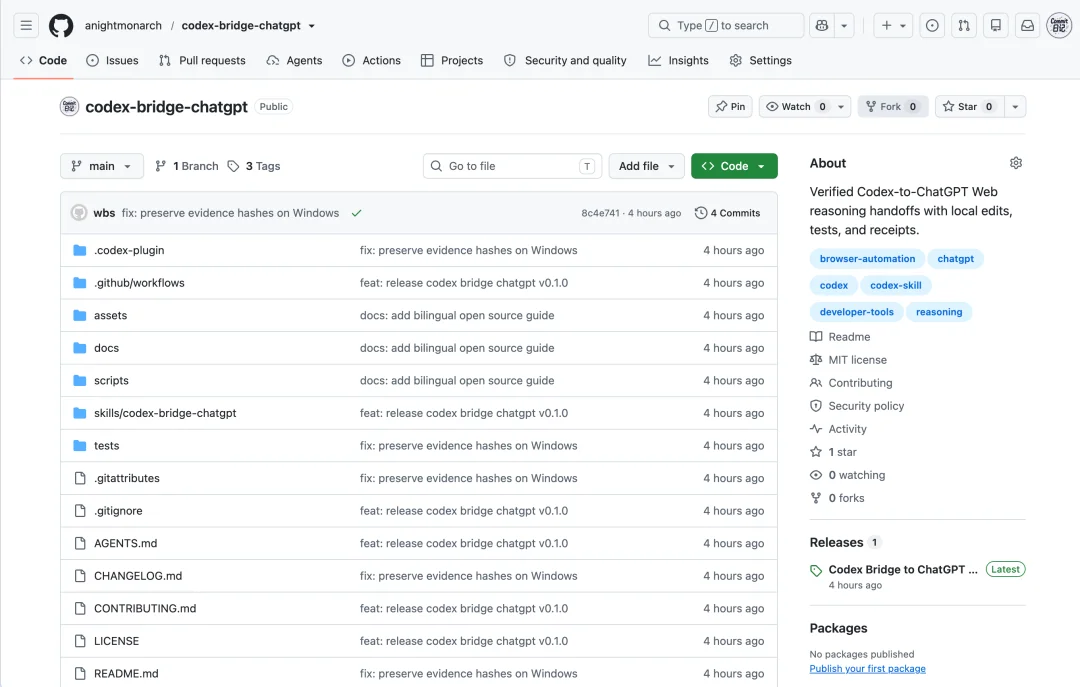The image size is (1080, 687).
Task: Click the repository avatar beside codex-bridge-chatgpt title
Action: tap(70, 107)
